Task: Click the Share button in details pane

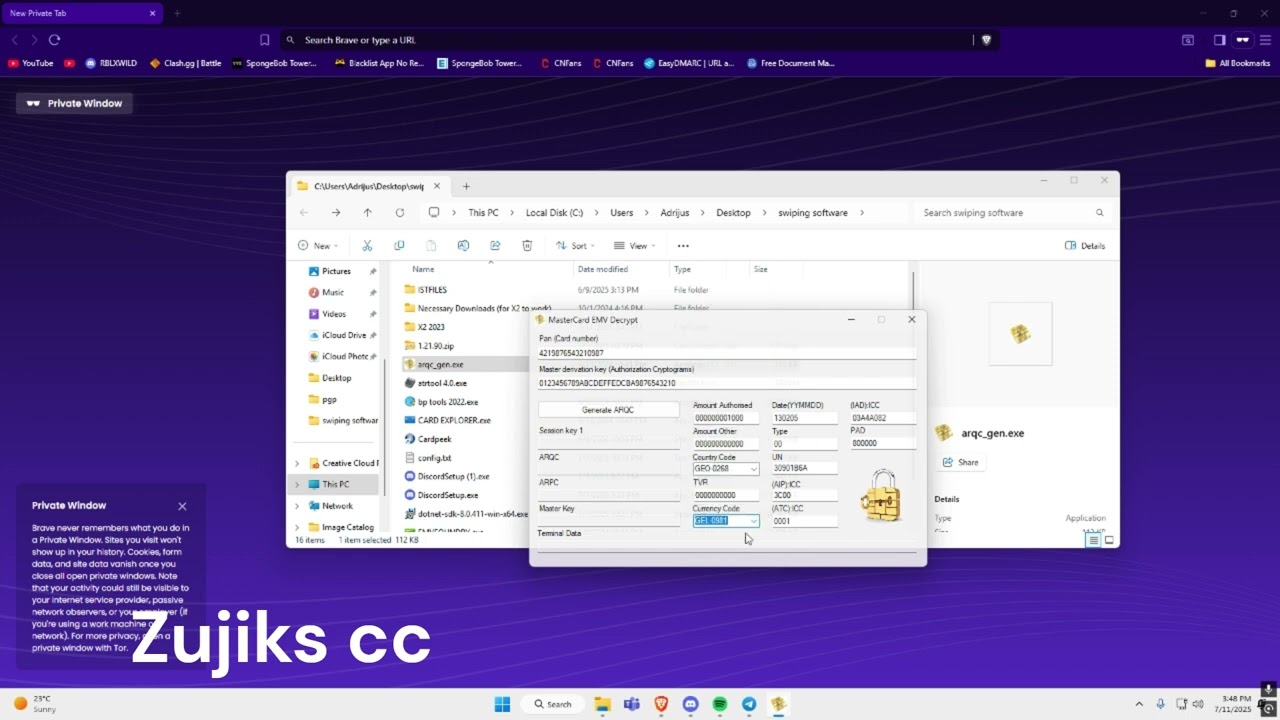Action: 960,463
